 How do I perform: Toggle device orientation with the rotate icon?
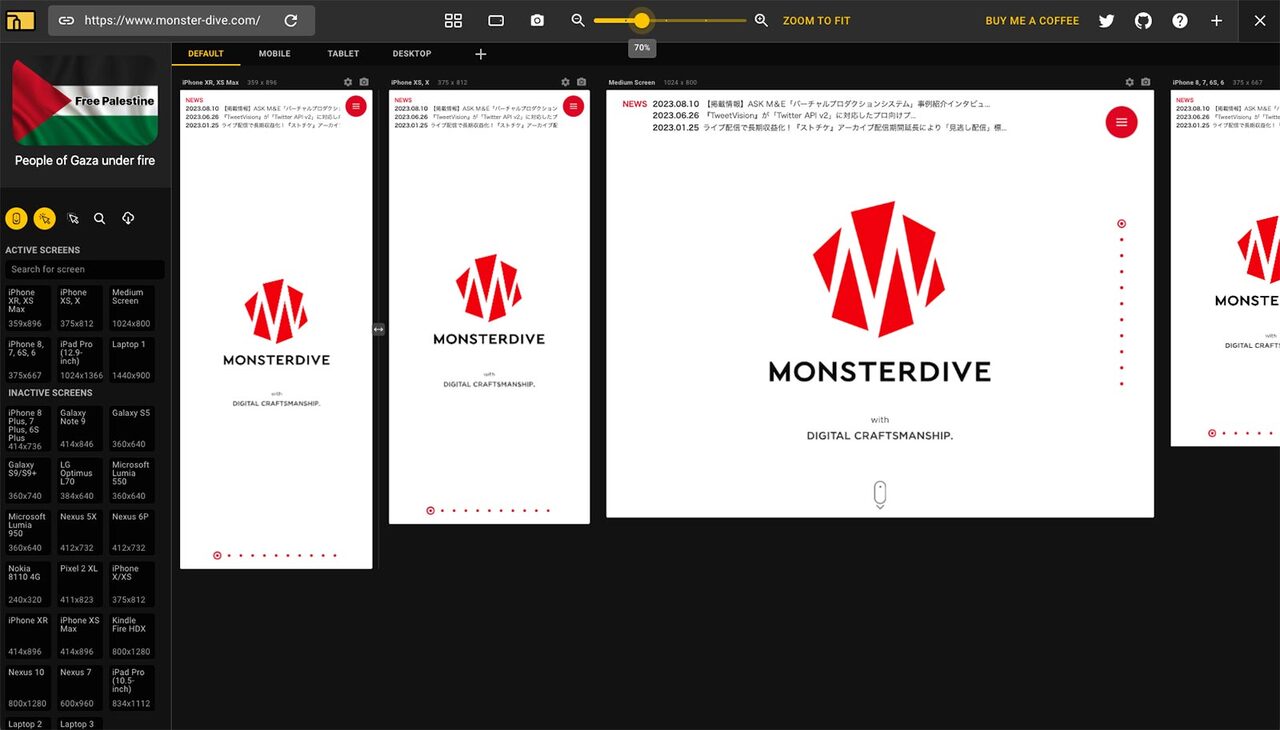(496, 20)
